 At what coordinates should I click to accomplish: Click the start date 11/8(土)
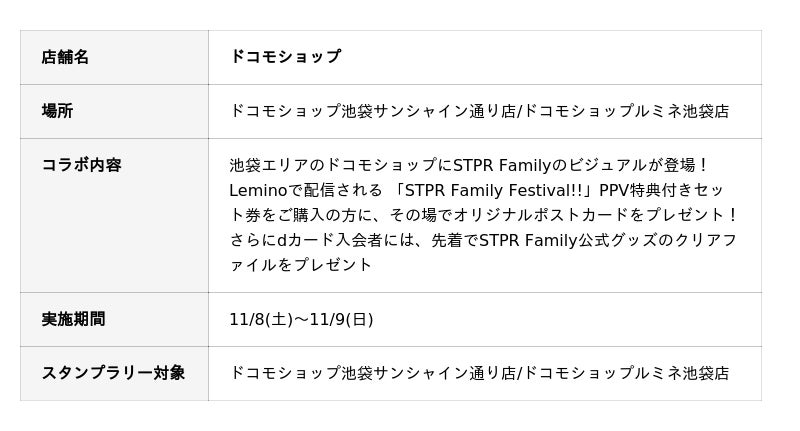[x=260, y=319]
